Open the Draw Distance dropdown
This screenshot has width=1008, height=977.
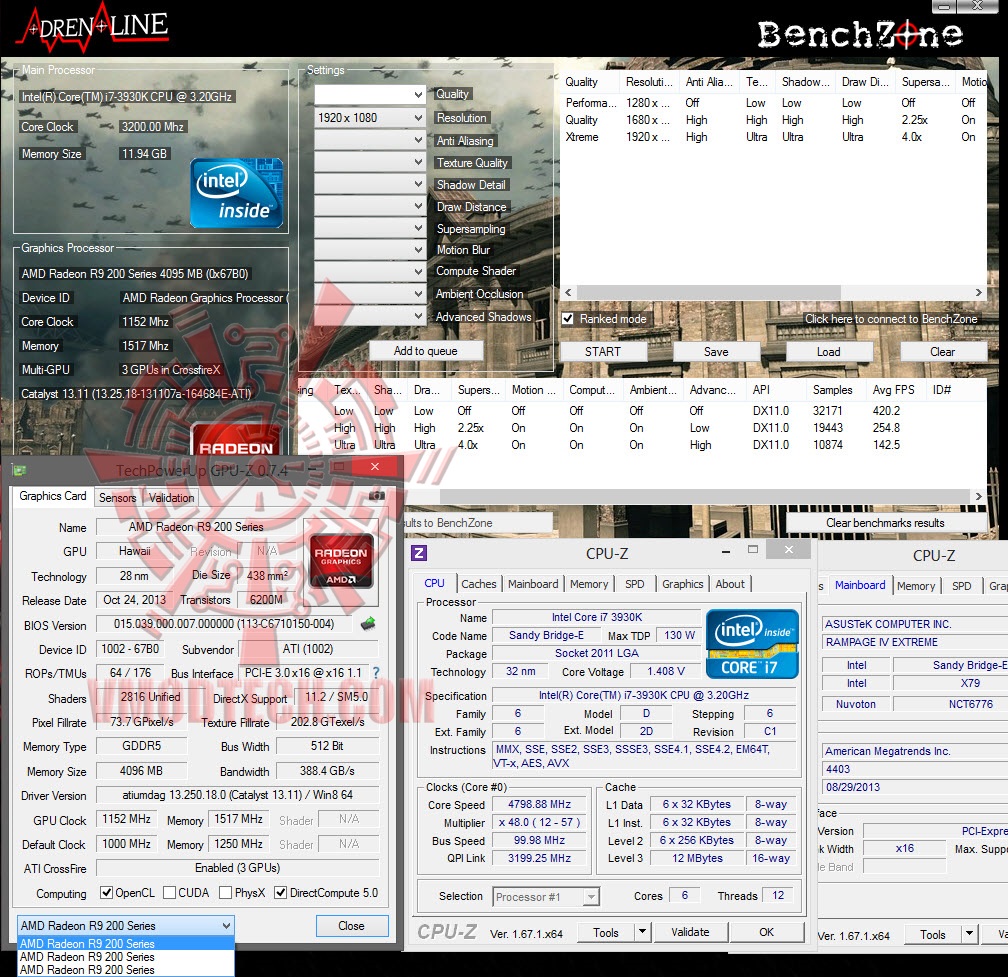coord(370,206)
